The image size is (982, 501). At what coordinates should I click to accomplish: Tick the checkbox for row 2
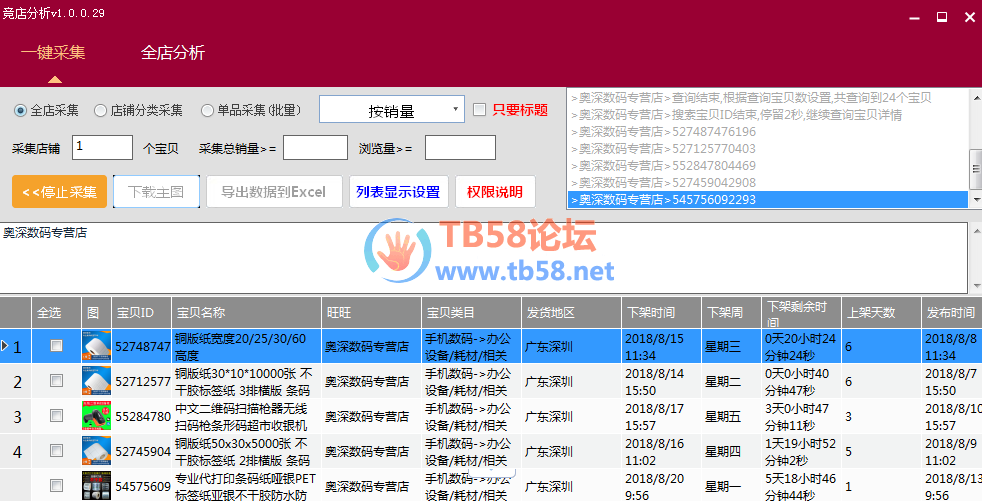click(x=57, y=381)
